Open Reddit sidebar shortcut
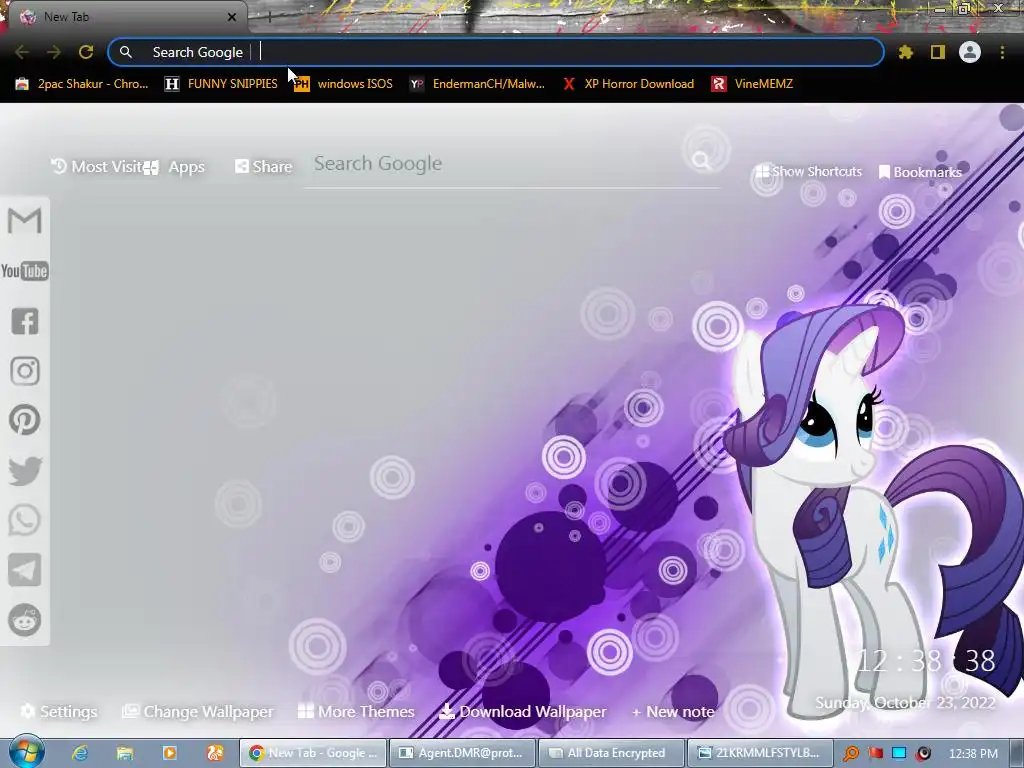The width and height of the screenshot is (1024, 768). pos(25,620)
